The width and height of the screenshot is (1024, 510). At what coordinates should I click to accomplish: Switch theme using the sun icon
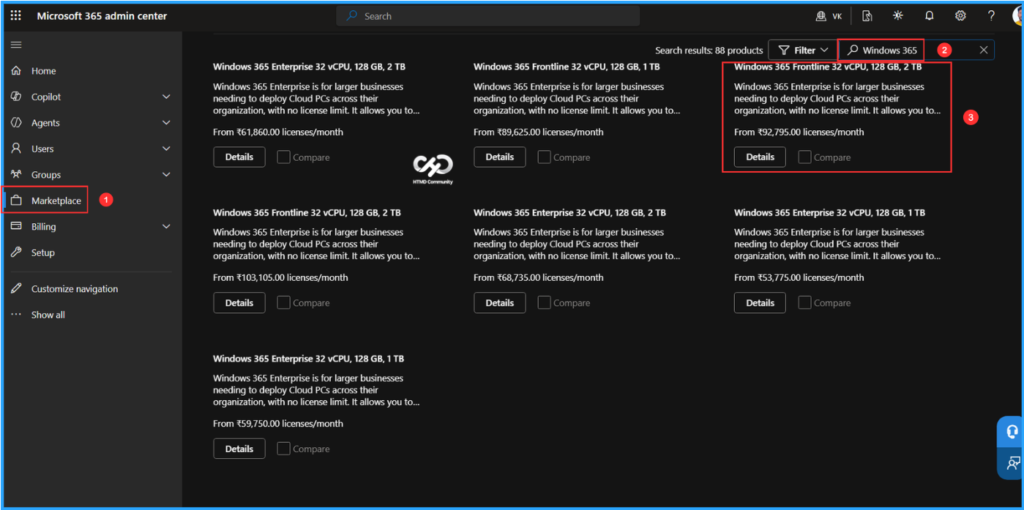(899, 16)
